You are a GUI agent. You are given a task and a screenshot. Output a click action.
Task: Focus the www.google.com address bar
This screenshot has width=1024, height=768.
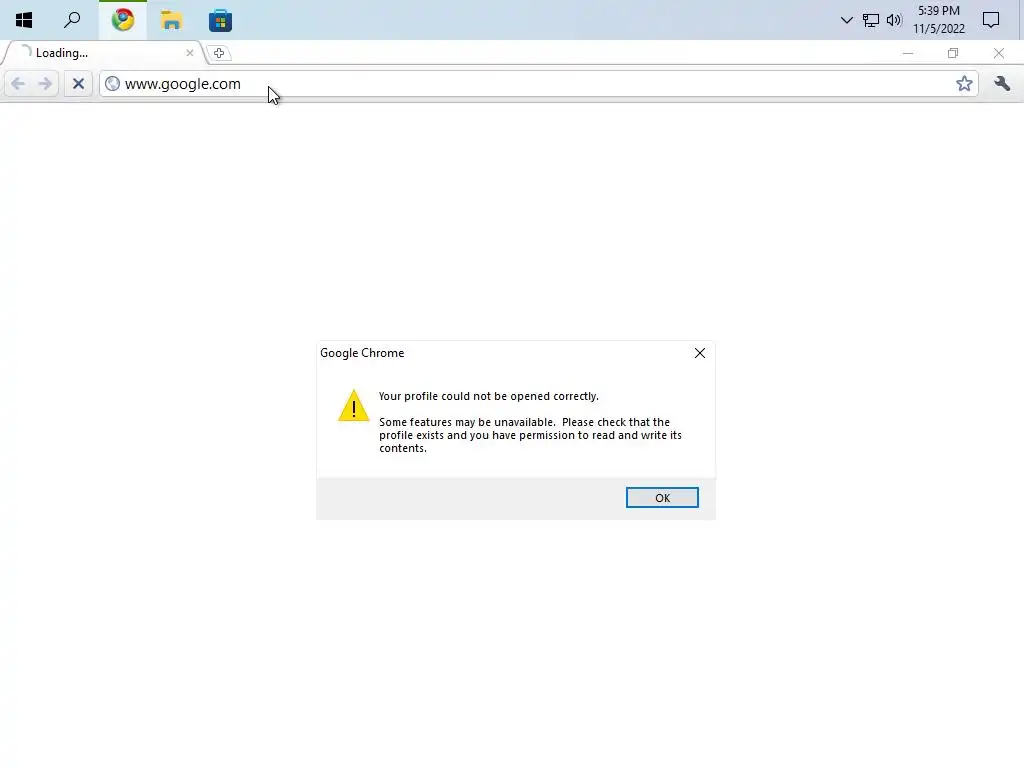[538, 84]
